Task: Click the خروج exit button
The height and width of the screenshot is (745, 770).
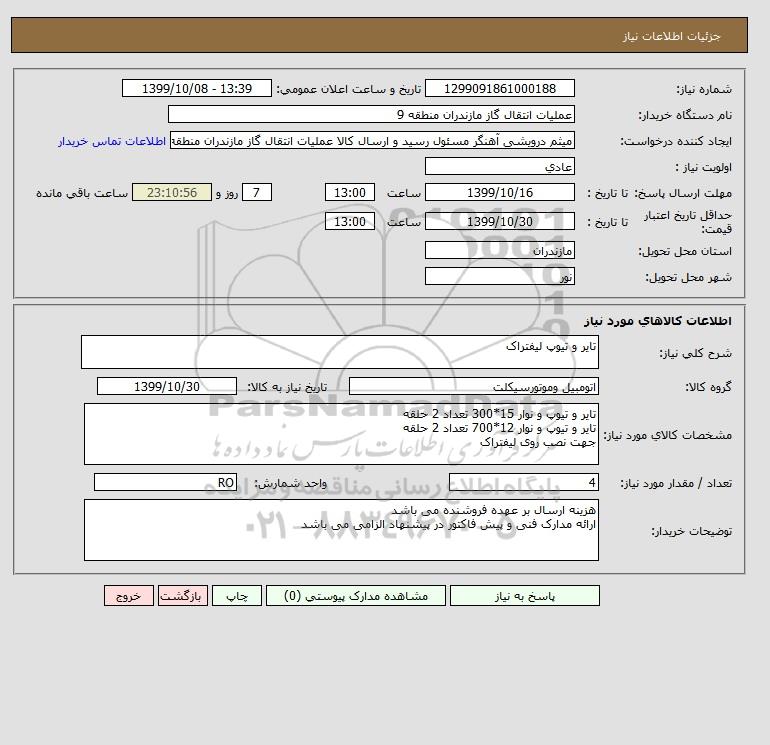Action: (129, 596)
